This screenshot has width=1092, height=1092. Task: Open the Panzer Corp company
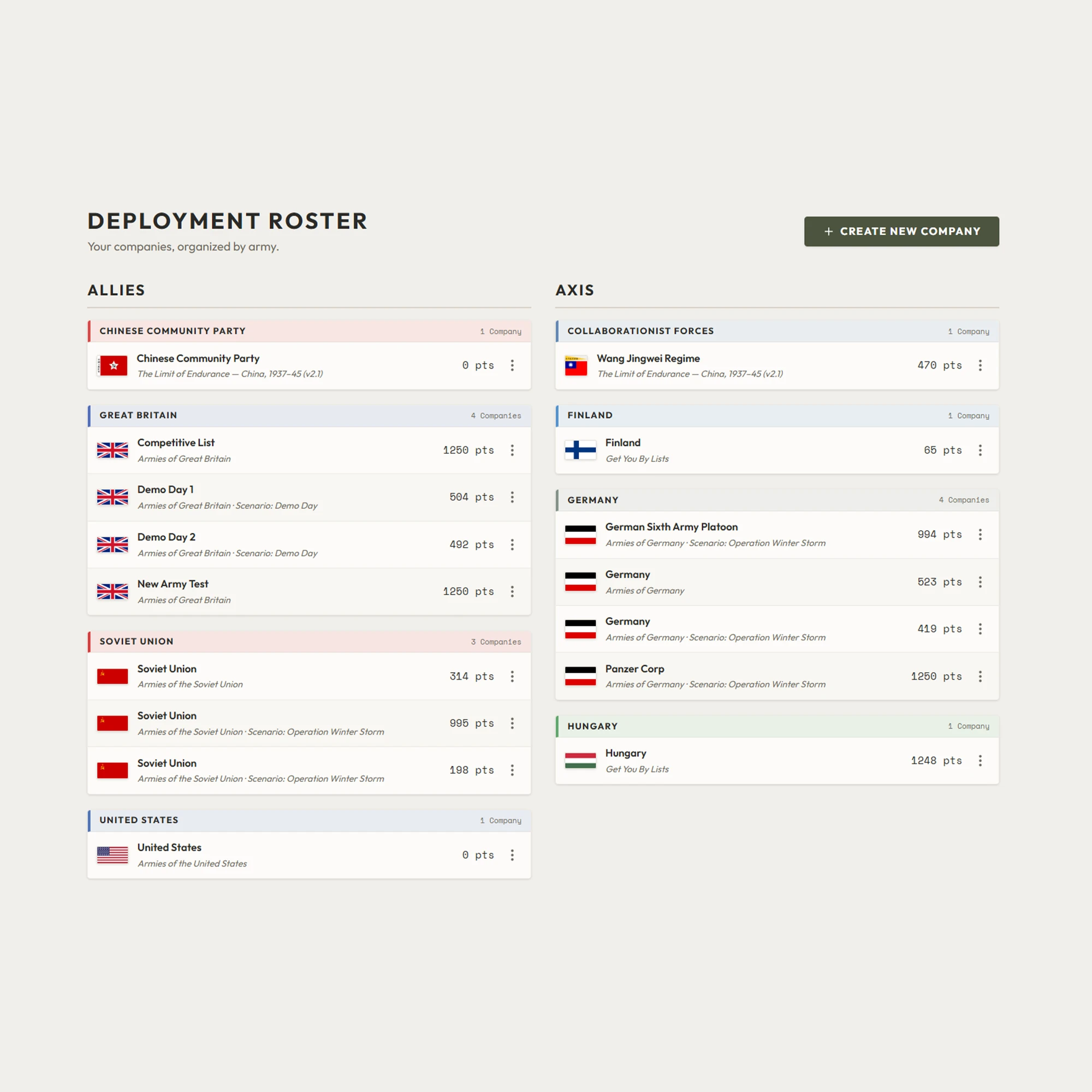point(777,676)
